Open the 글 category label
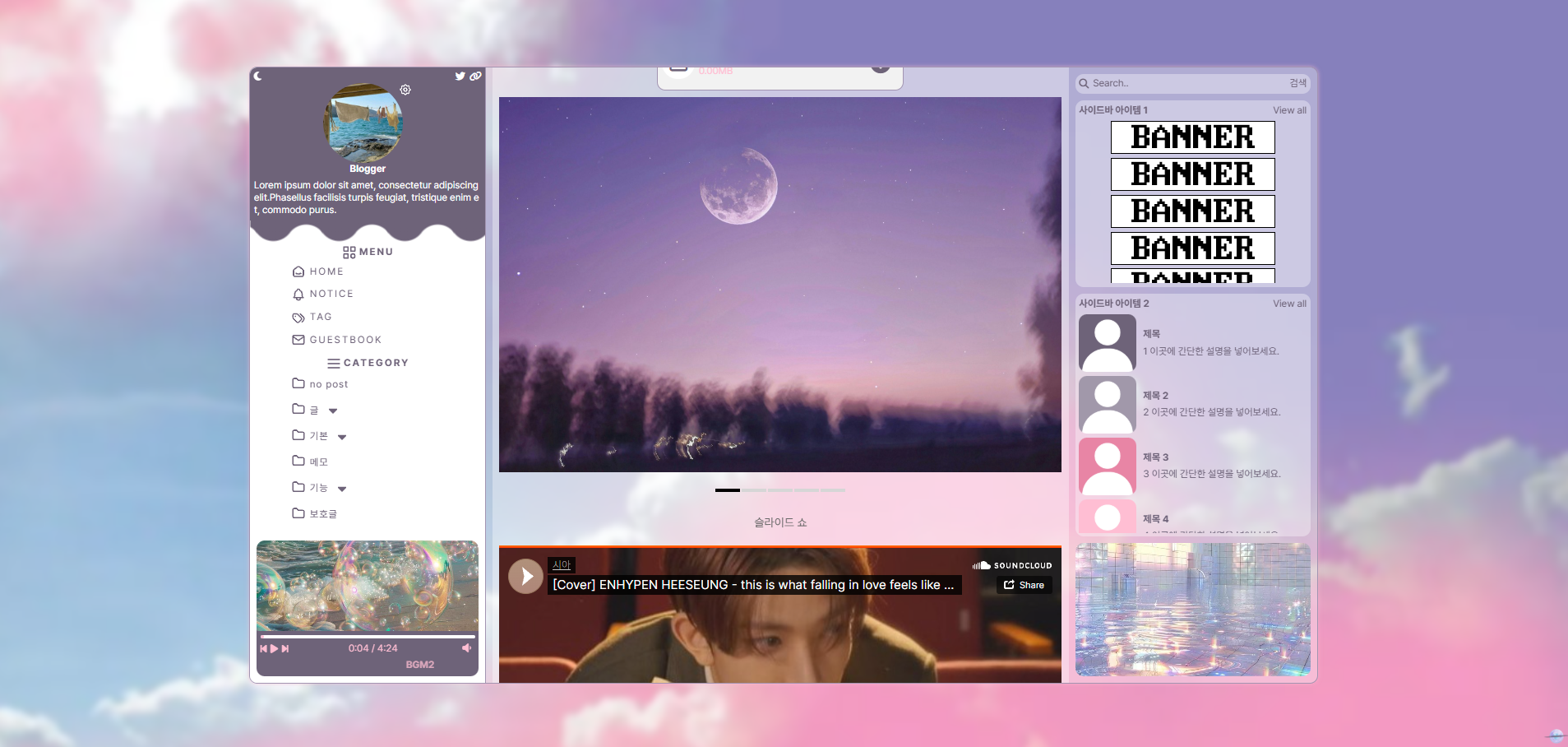1568x747 pixels. pos(313,410)
